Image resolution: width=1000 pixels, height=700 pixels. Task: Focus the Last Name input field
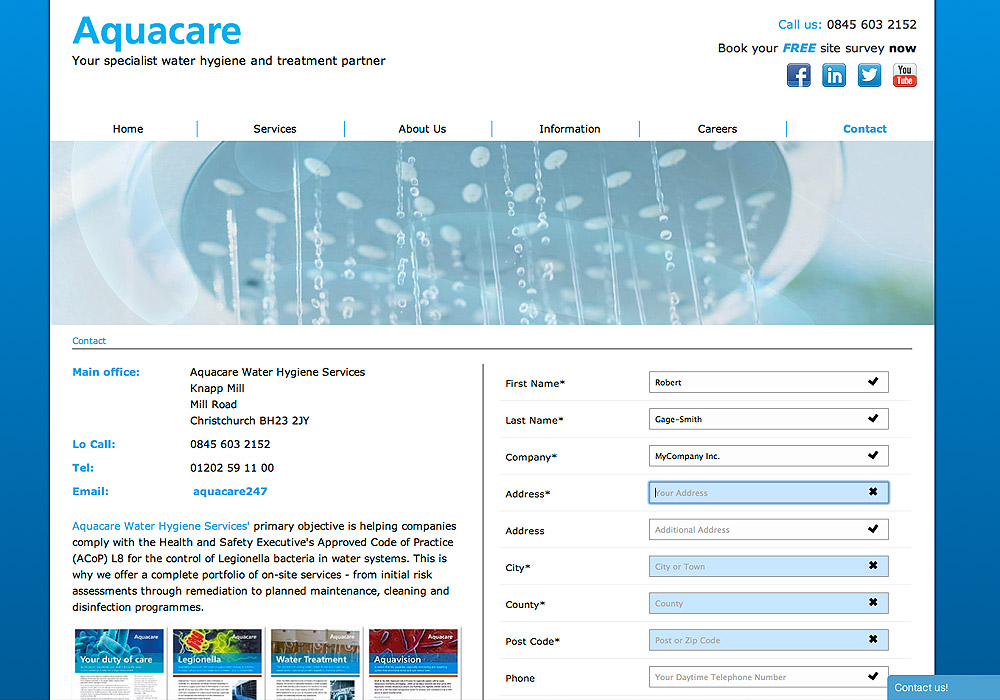pyautogui.click(x=768, y=419)
